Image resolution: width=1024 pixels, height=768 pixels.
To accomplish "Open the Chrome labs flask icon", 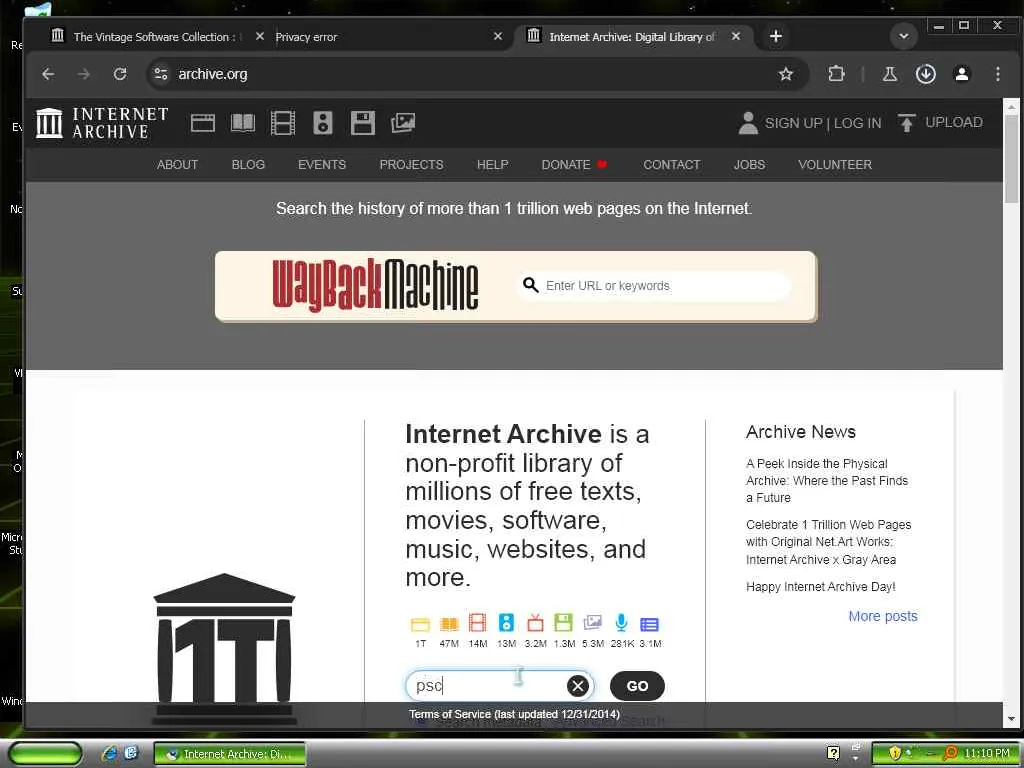I will coord(889,74).
